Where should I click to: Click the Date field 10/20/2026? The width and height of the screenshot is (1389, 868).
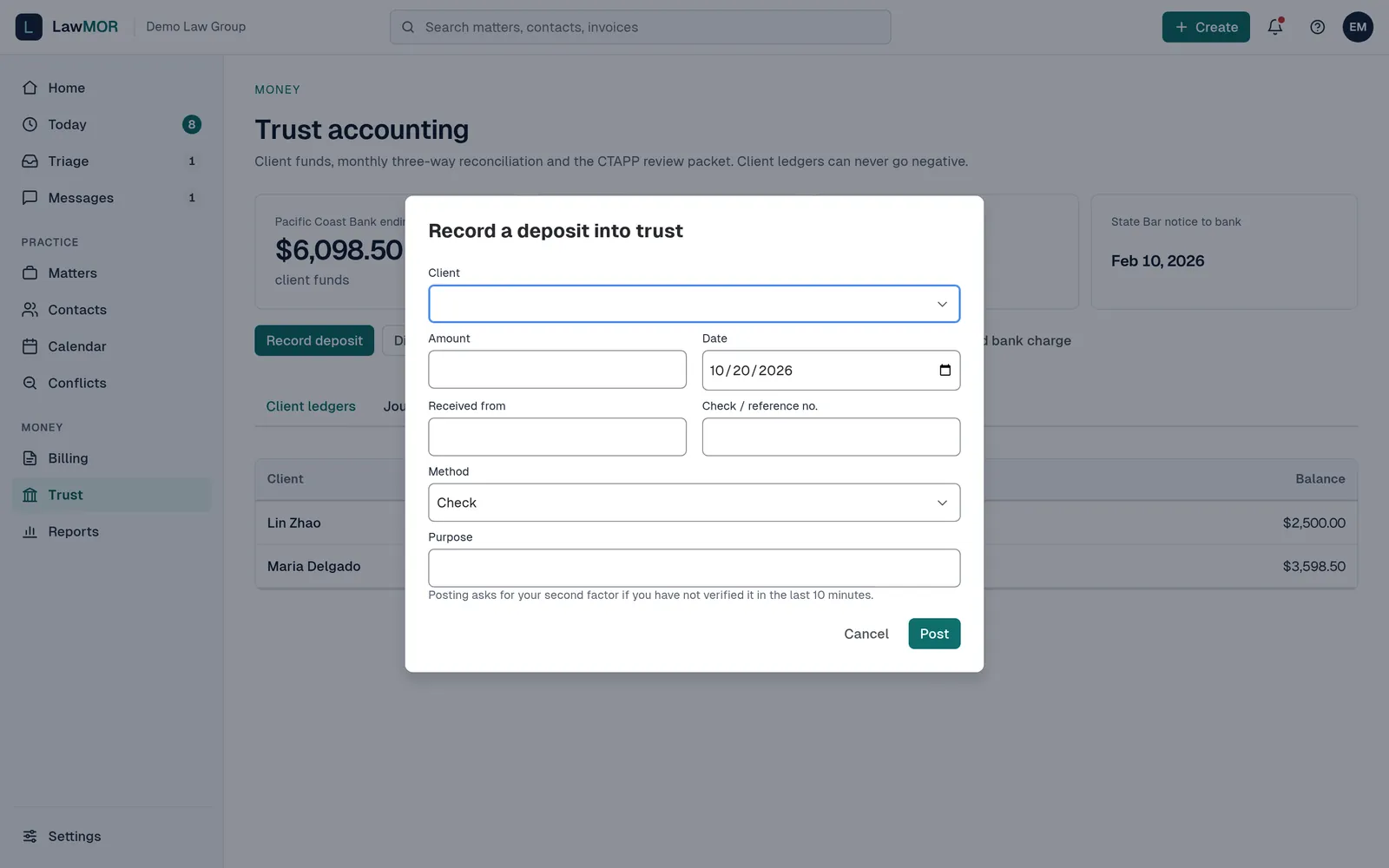(x=831, y=370)
